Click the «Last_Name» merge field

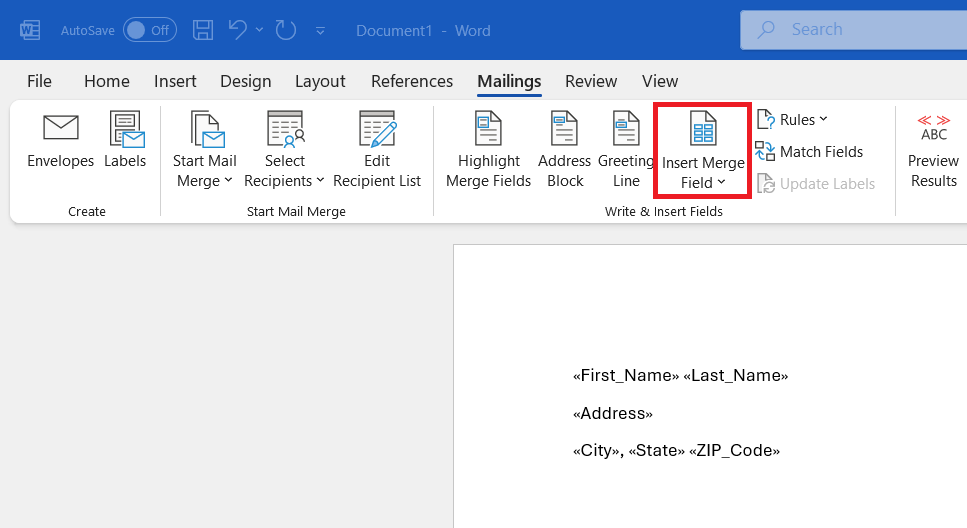tap(736, 376)
